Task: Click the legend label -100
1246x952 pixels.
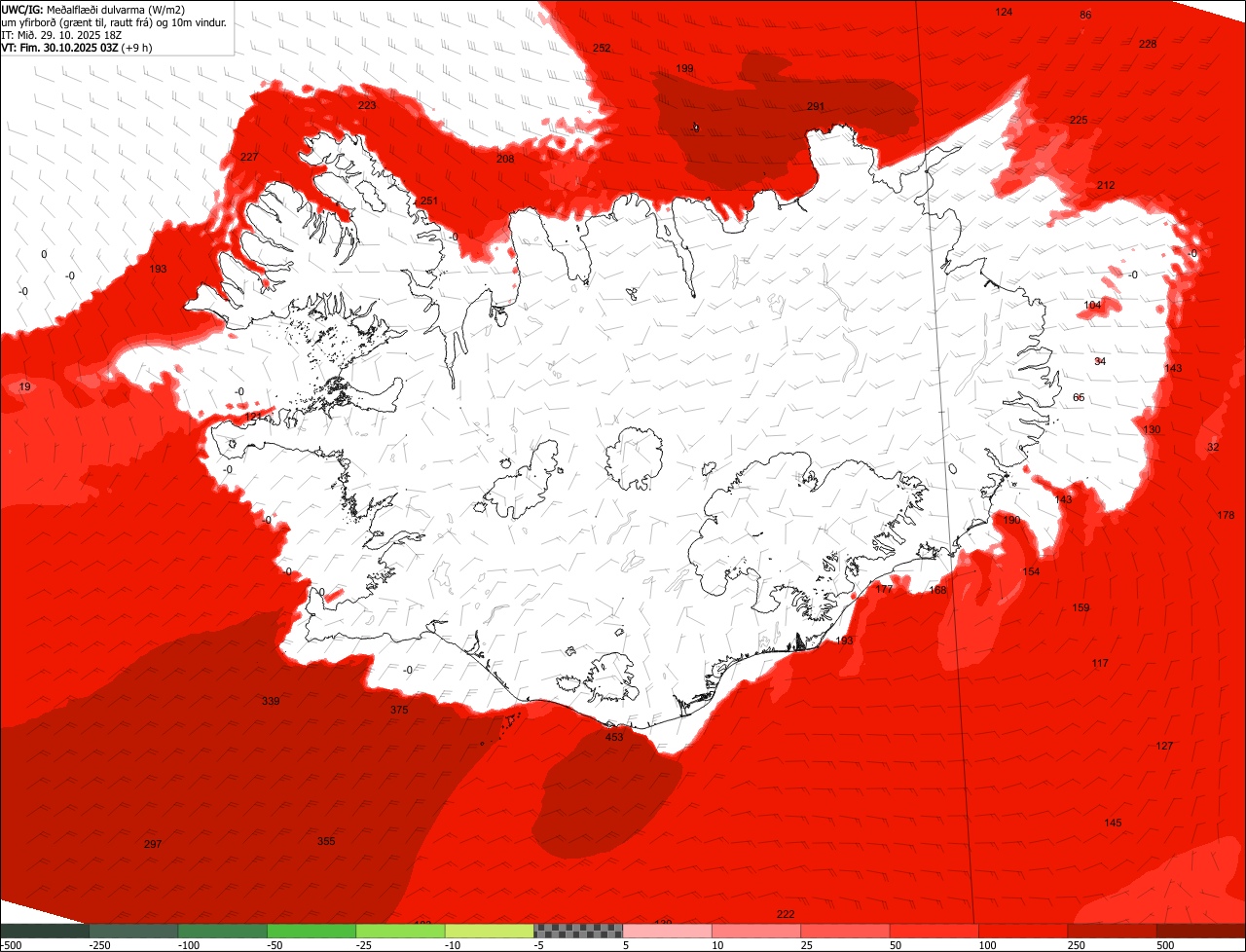Action: 189,945
